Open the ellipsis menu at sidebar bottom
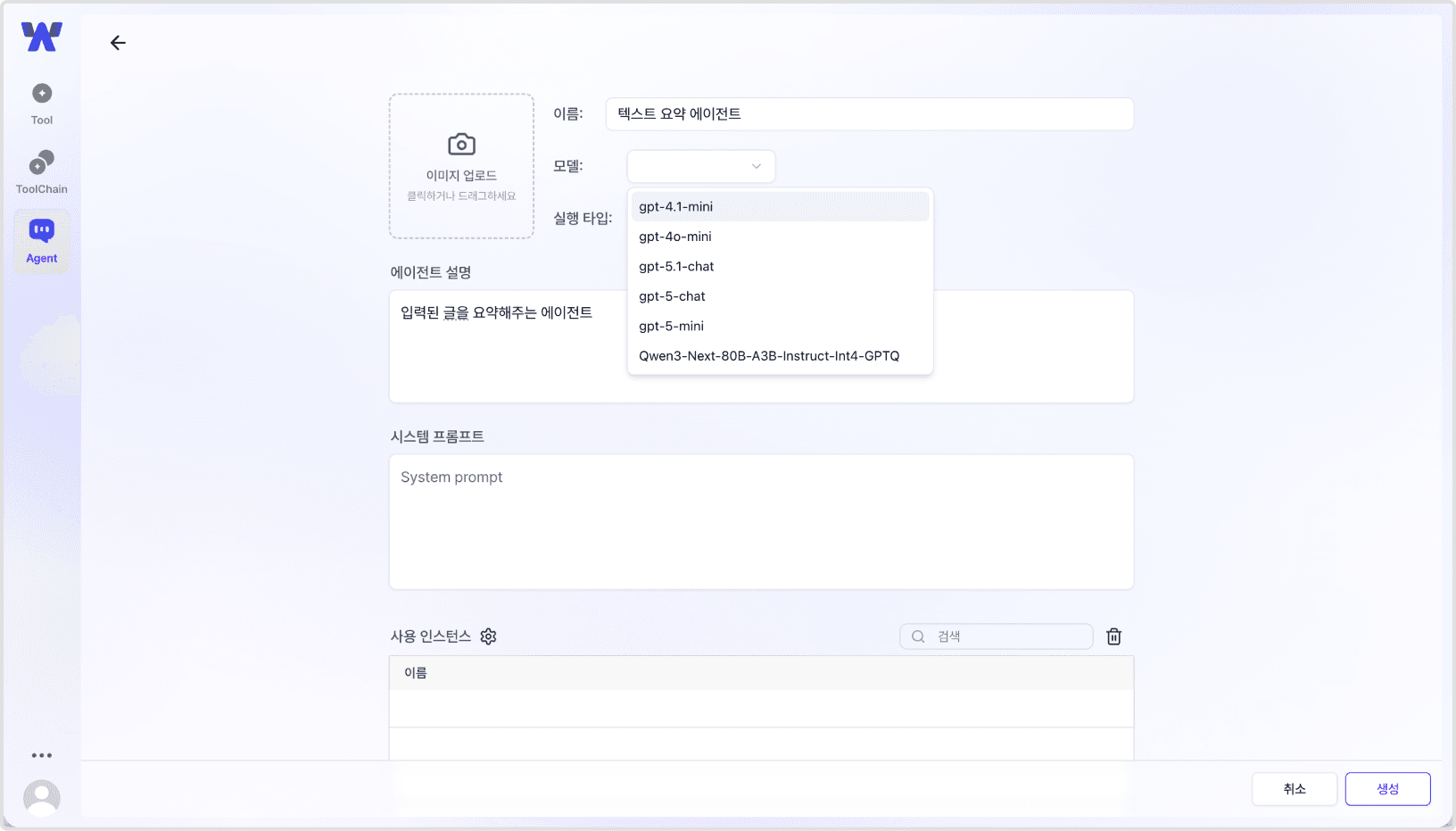 [41, 755]
